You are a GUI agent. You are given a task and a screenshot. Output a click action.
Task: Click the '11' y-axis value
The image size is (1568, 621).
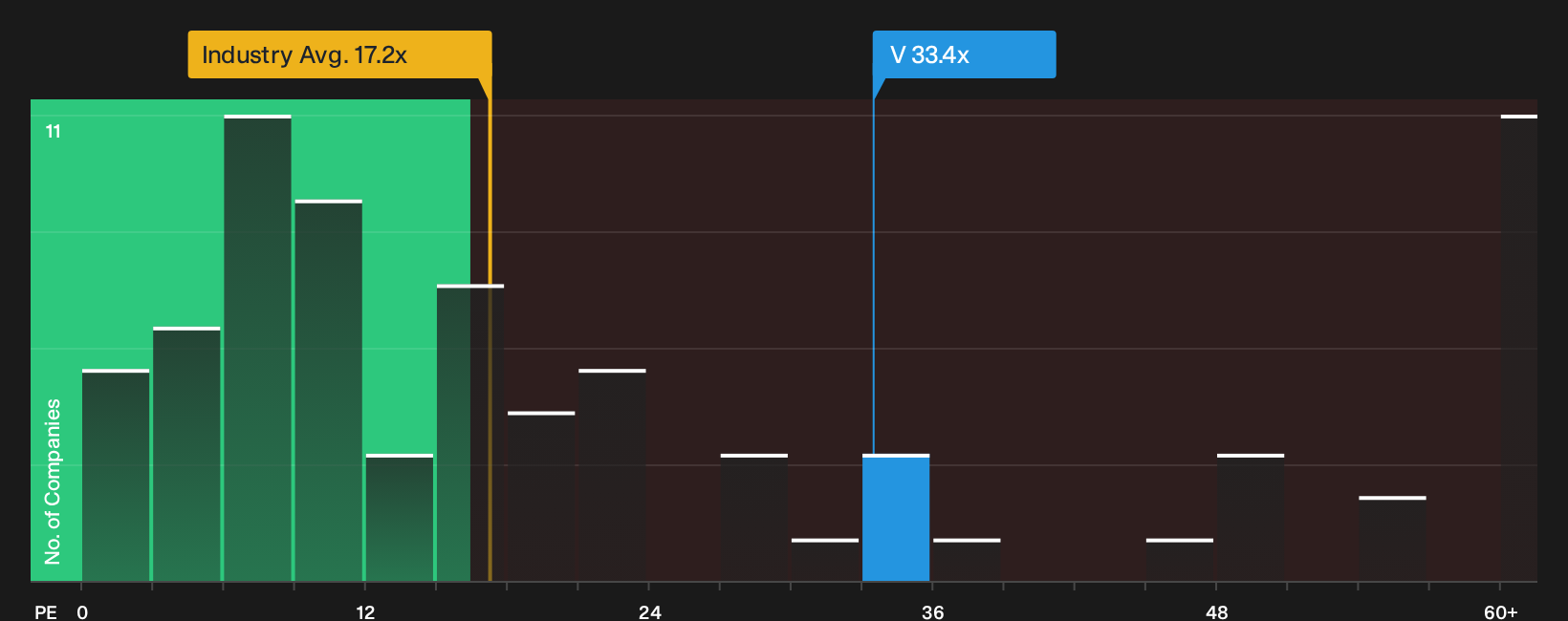click(53, 131)
